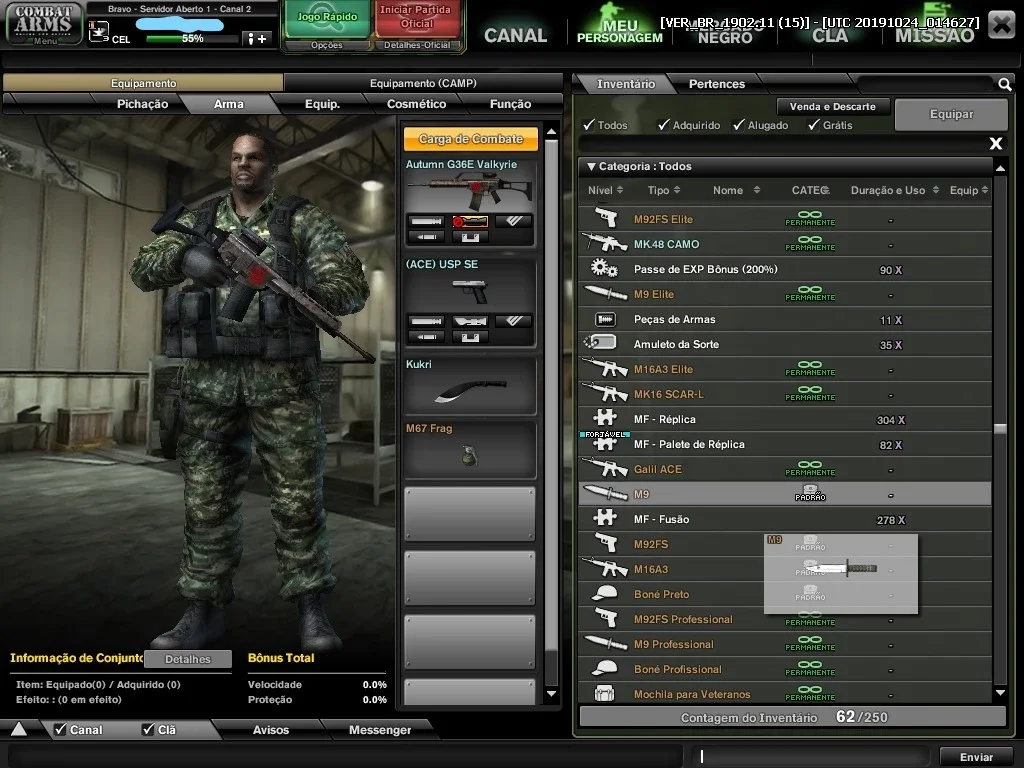Click the add friend plus icon

coord(257,39)
